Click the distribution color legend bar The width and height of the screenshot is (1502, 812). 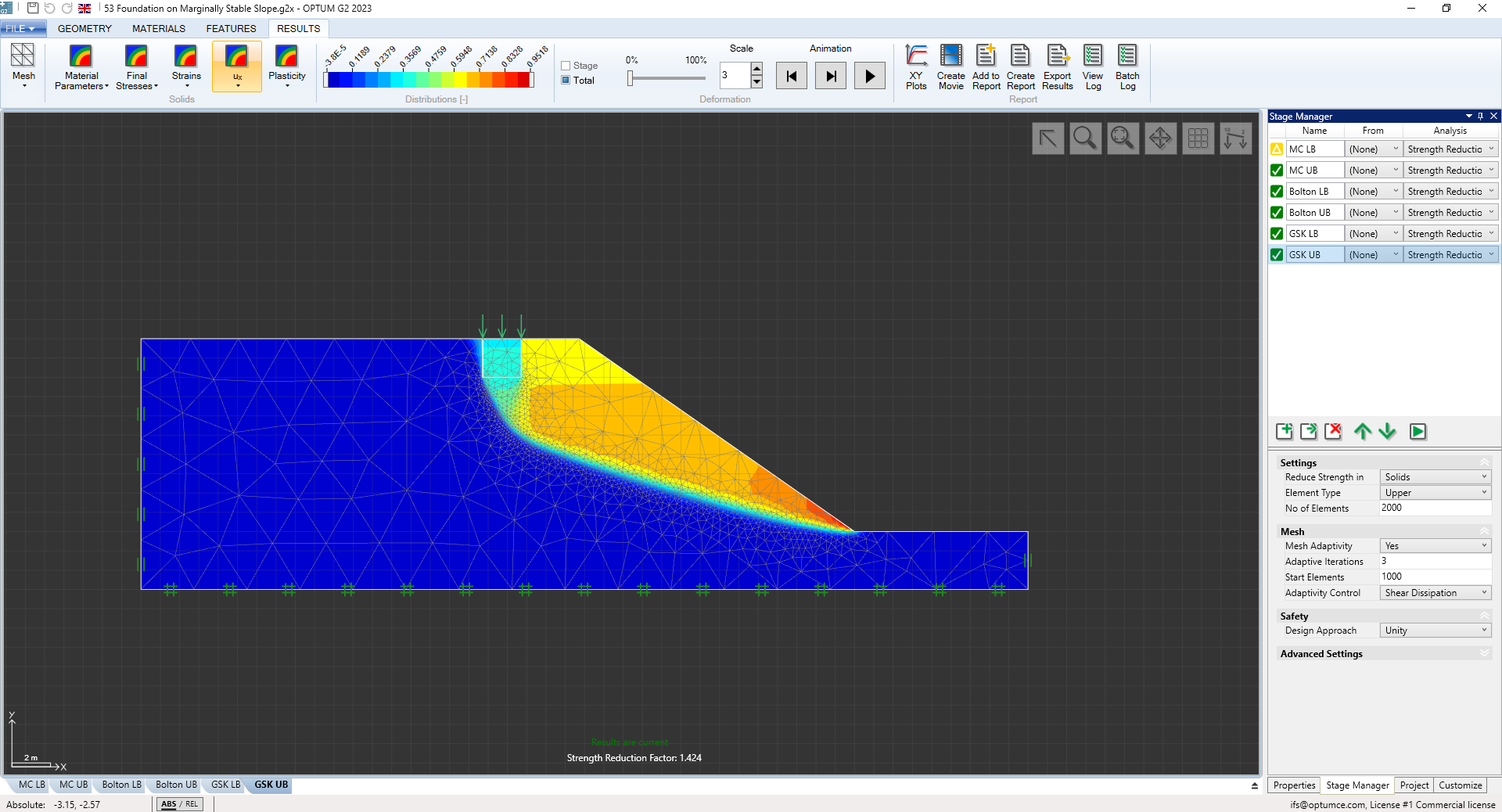click(429, 79)
